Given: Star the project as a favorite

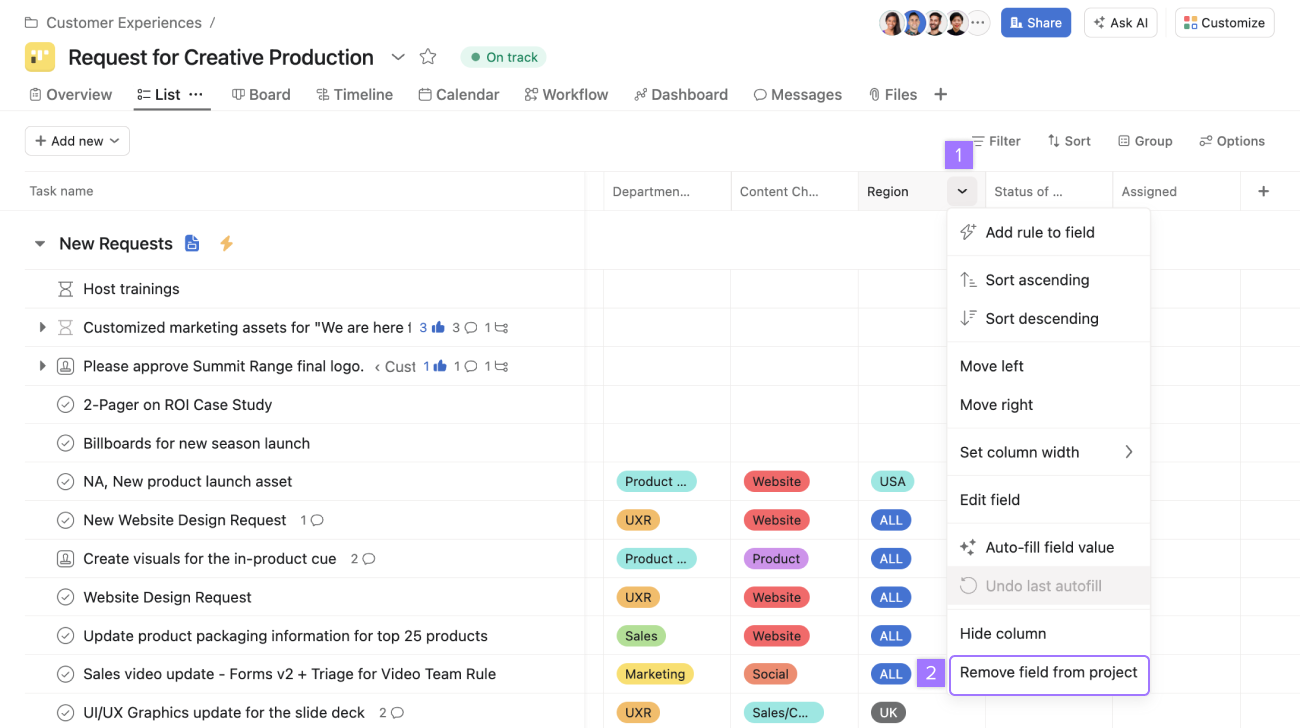Looking at the screenshot, I should (428, 57).
